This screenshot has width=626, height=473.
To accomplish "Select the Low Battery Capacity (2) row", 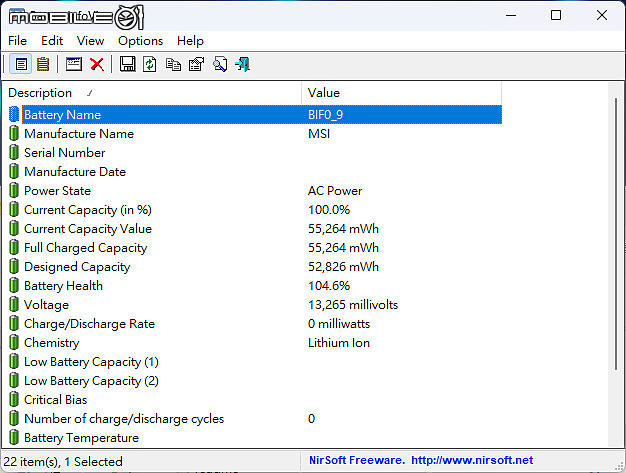I will pyautogui.click(x=256, y=381).
